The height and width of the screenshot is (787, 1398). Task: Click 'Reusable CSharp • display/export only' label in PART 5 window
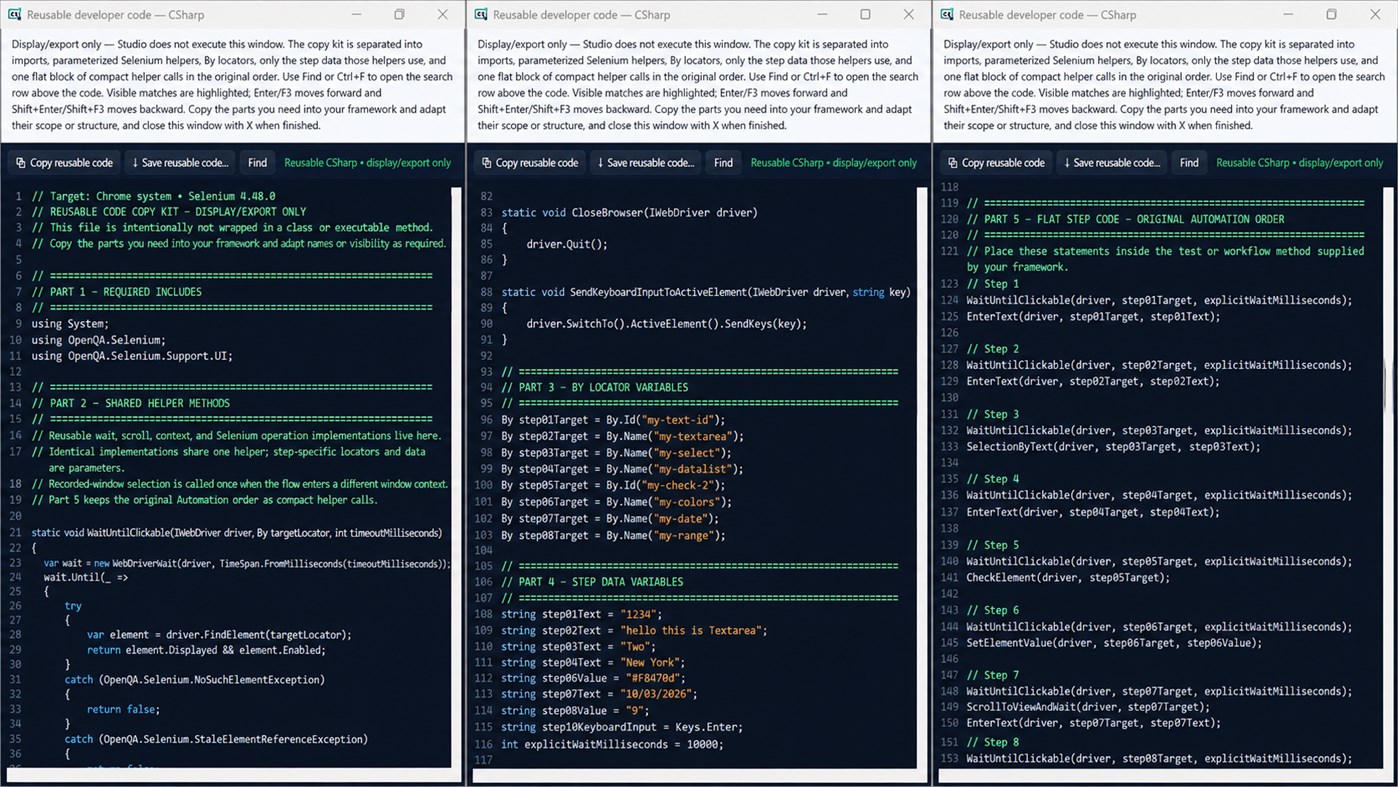tap(1299, 163)
